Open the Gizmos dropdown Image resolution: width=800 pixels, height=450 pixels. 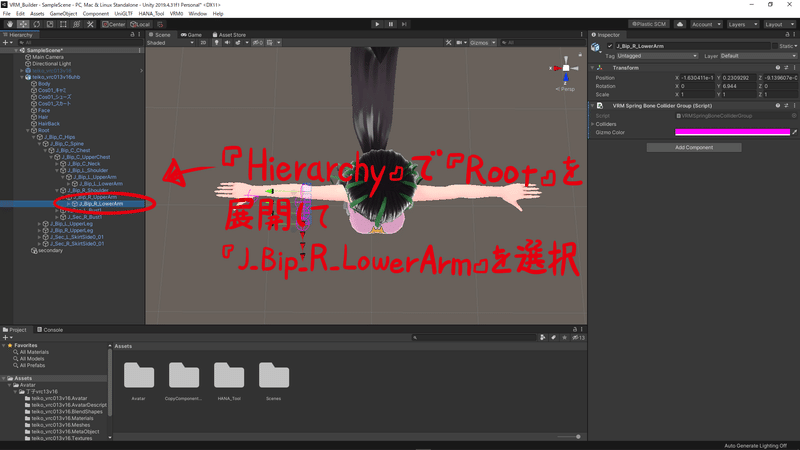482,43
